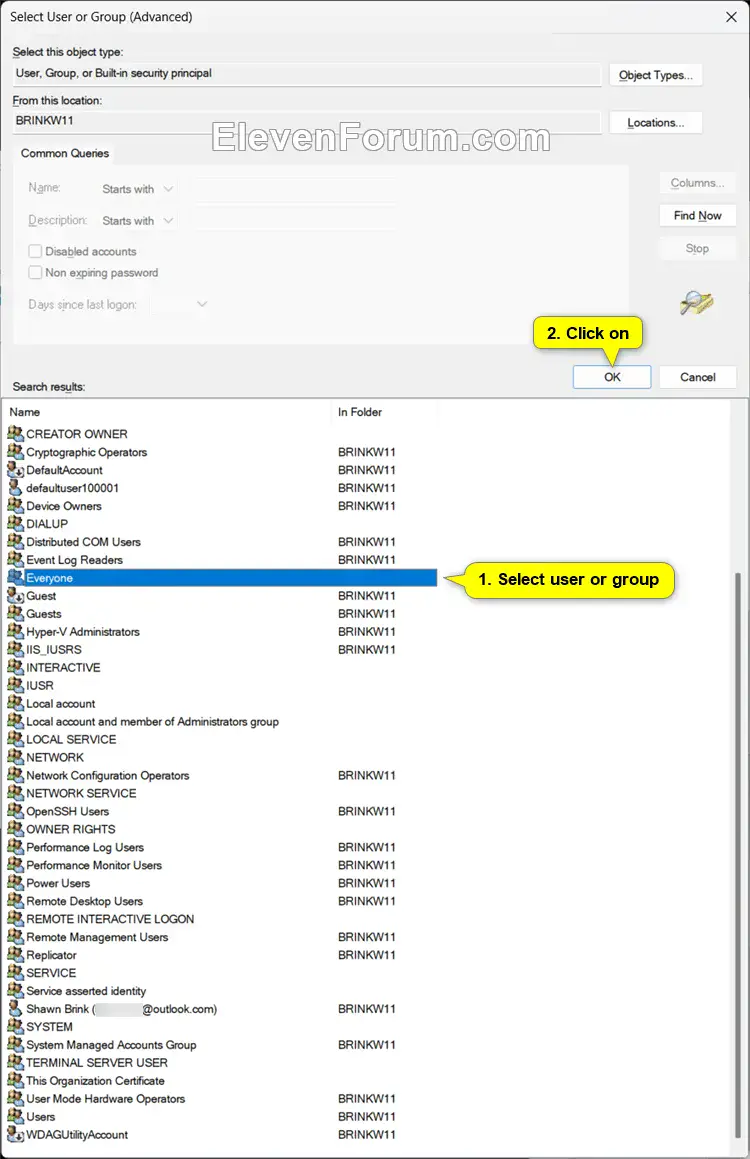Sort results by the In Folder column header

click(x=386, y=412)
